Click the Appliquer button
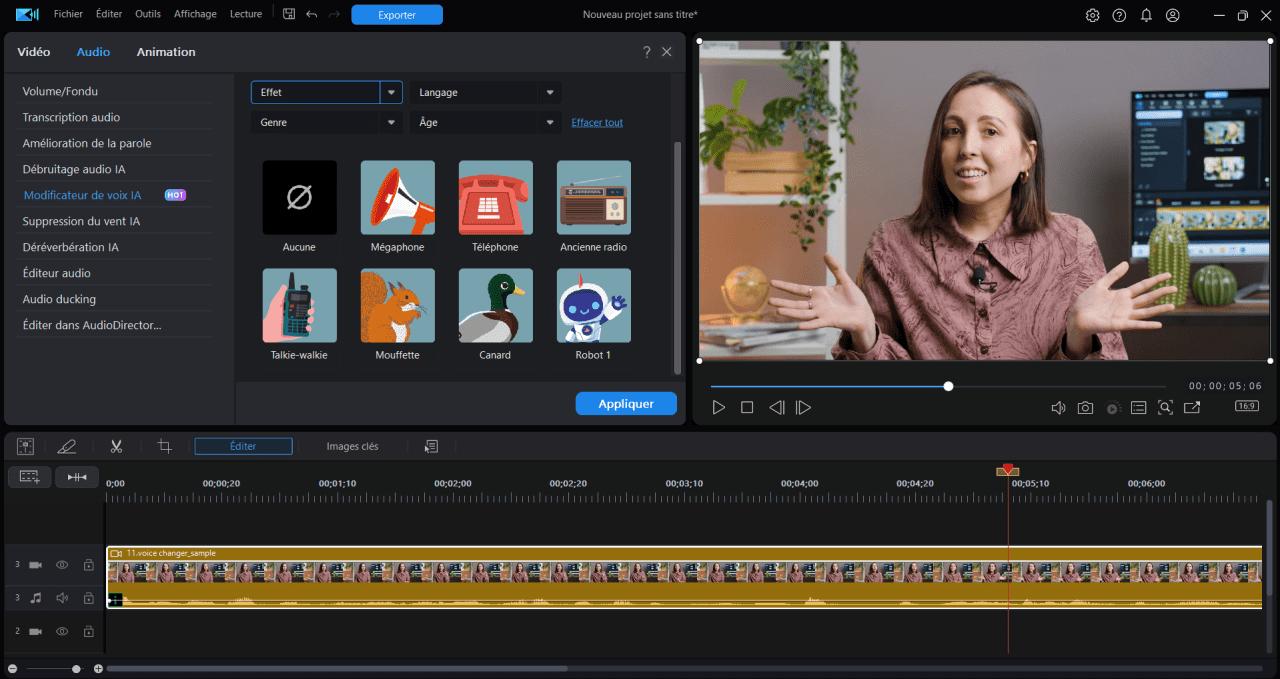This screenshot has width=1280, height=679. click(x=626, y=403)
